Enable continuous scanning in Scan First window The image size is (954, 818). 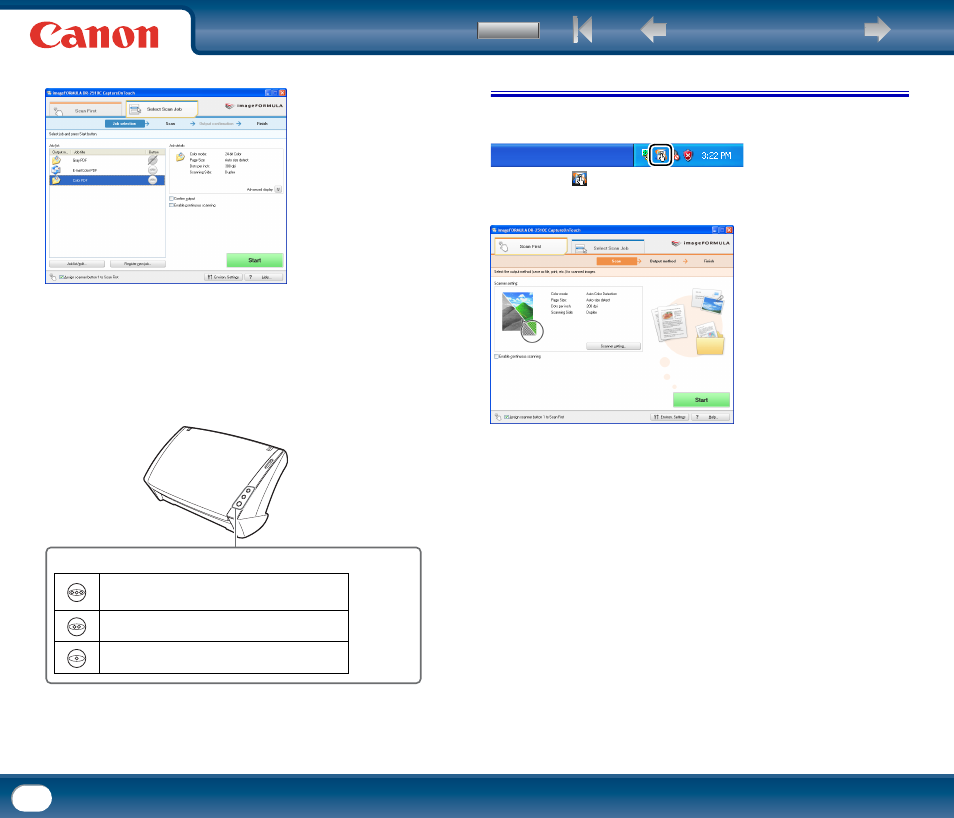point(496,357)
